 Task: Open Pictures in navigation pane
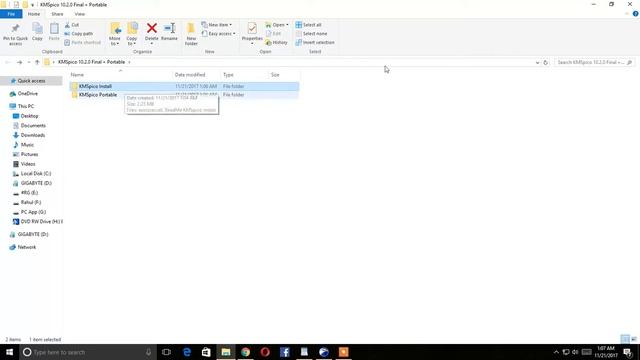click(x=29, y=154)
